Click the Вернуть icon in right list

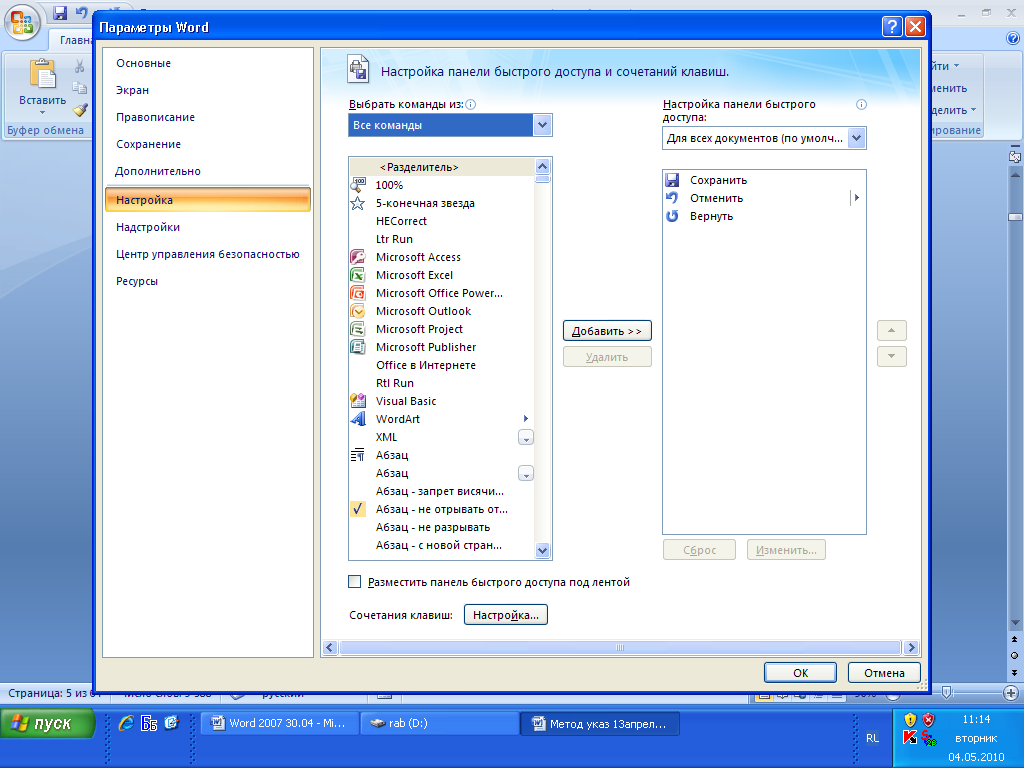672,216
